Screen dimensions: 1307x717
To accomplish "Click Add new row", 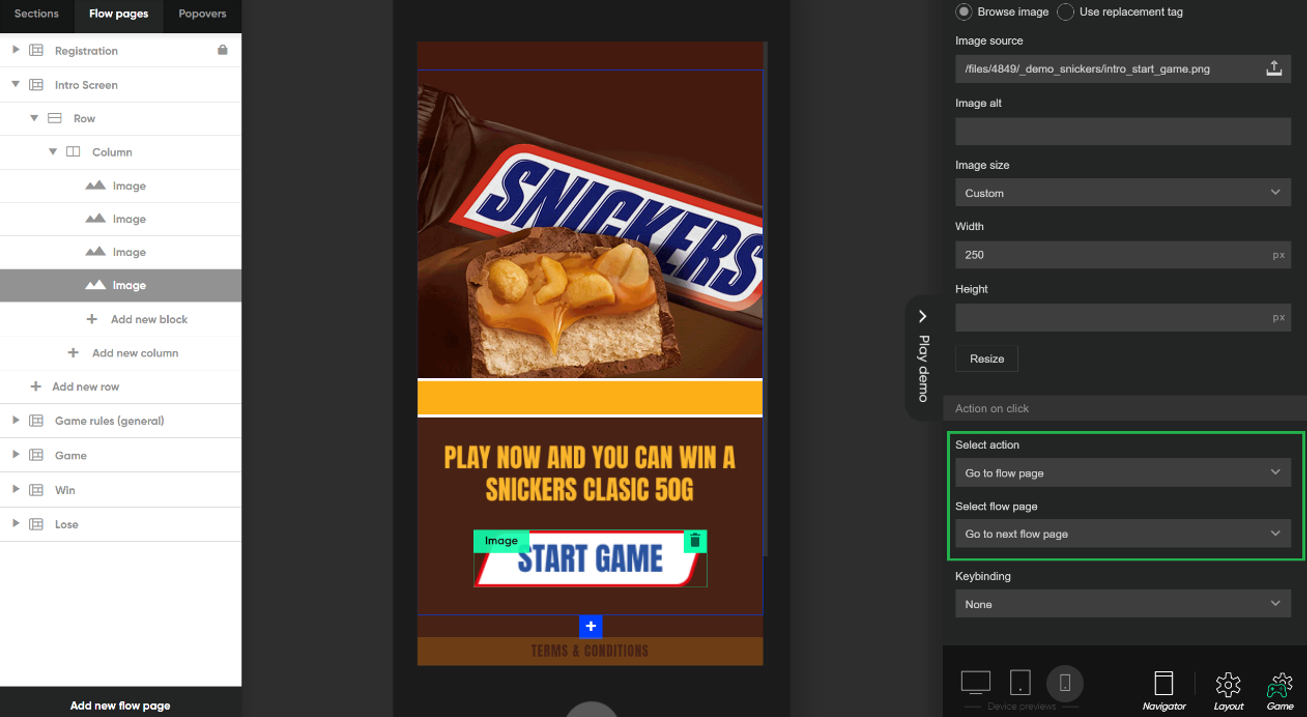I will 85,386.
